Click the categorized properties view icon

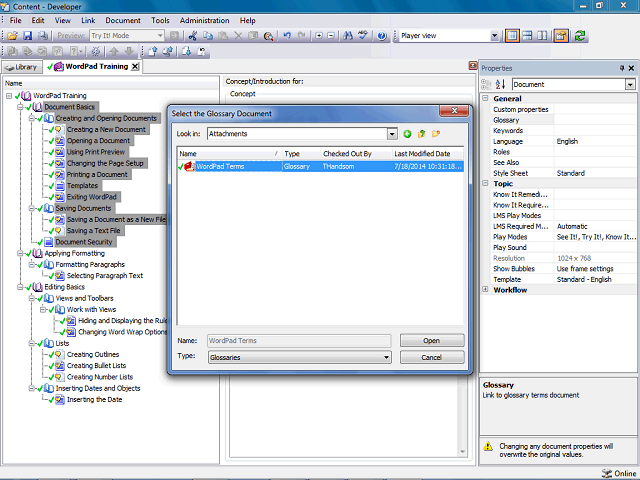[x=486, y=84]
